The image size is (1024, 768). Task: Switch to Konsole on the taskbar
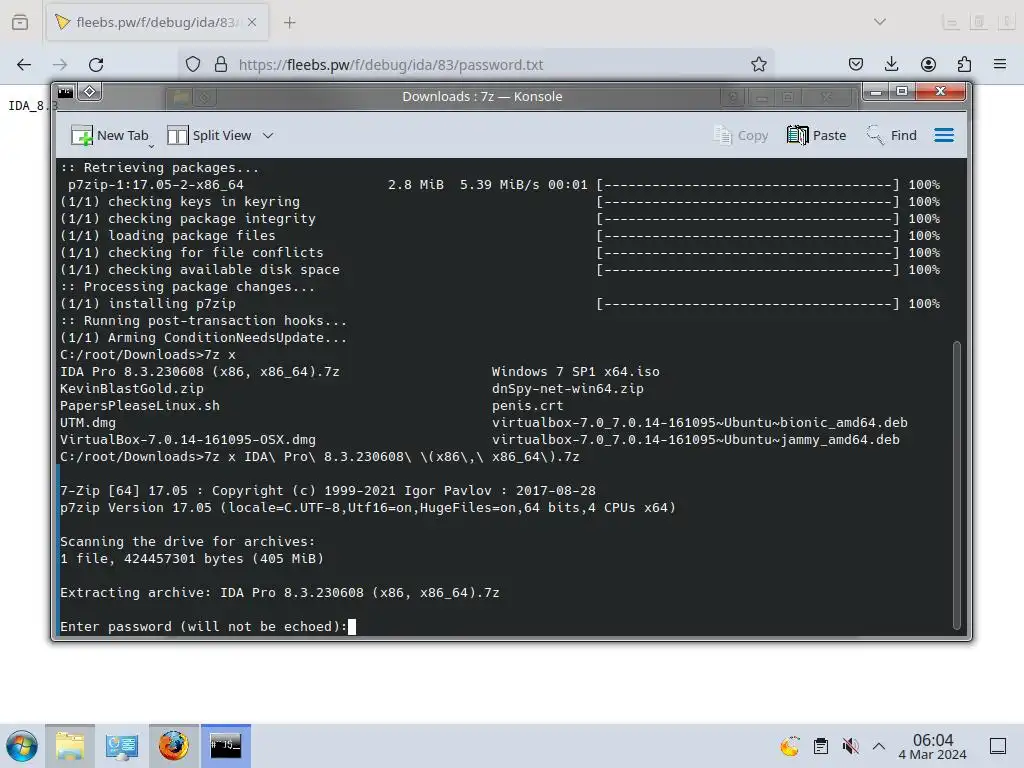pos(225,746)
